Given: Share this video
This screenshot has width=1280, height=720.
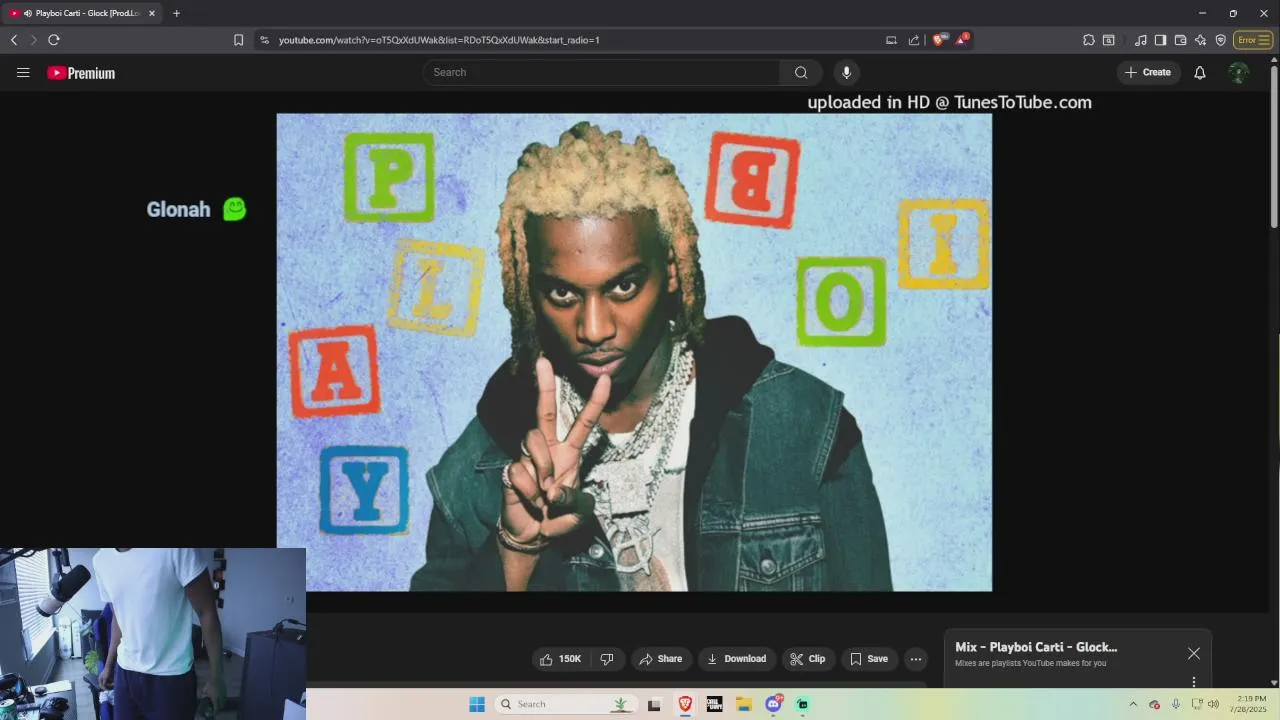Looking at the screenshot, I should pos(661,659).
